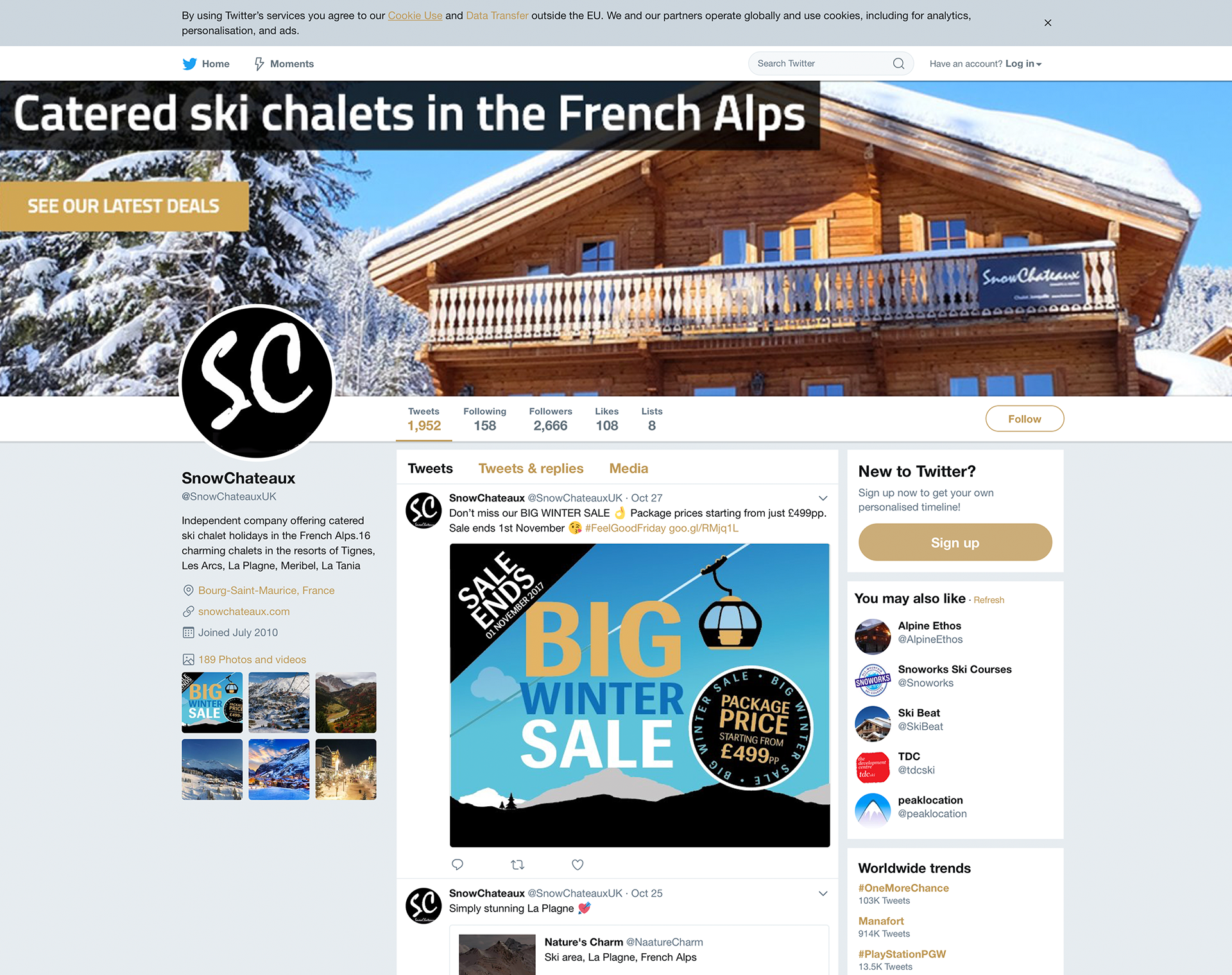View the Followers count list
This screenshot has width=1232, height=975.
551,419
